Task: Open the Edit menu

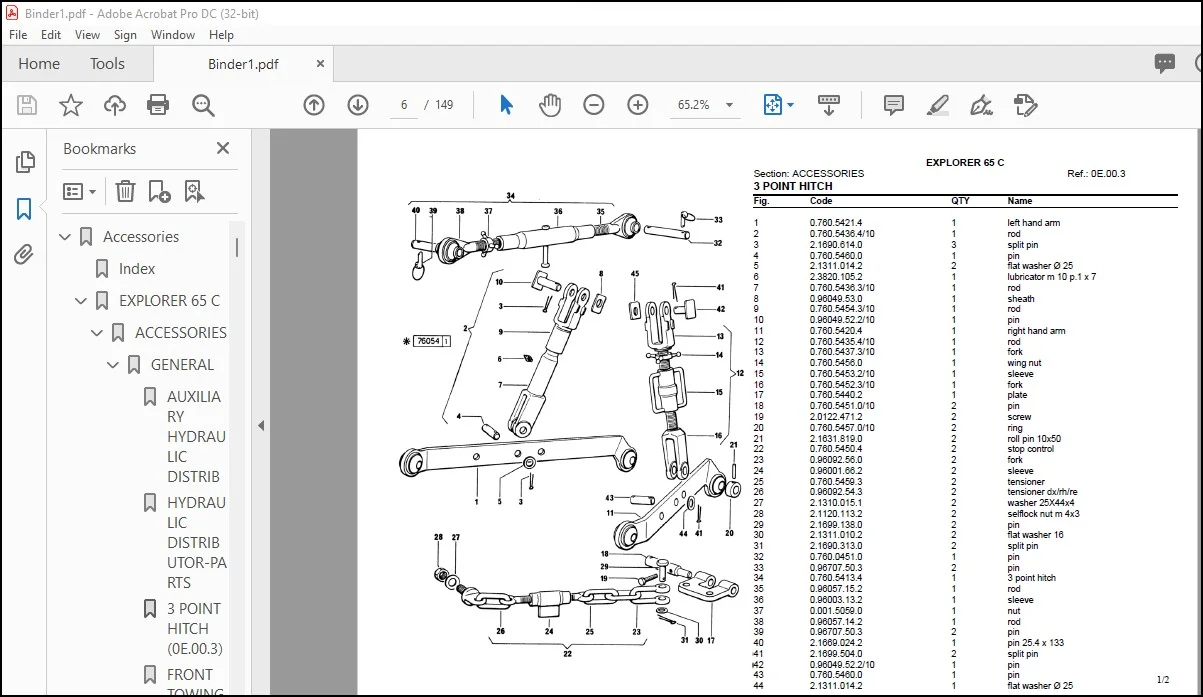Action: click(51, 34)
